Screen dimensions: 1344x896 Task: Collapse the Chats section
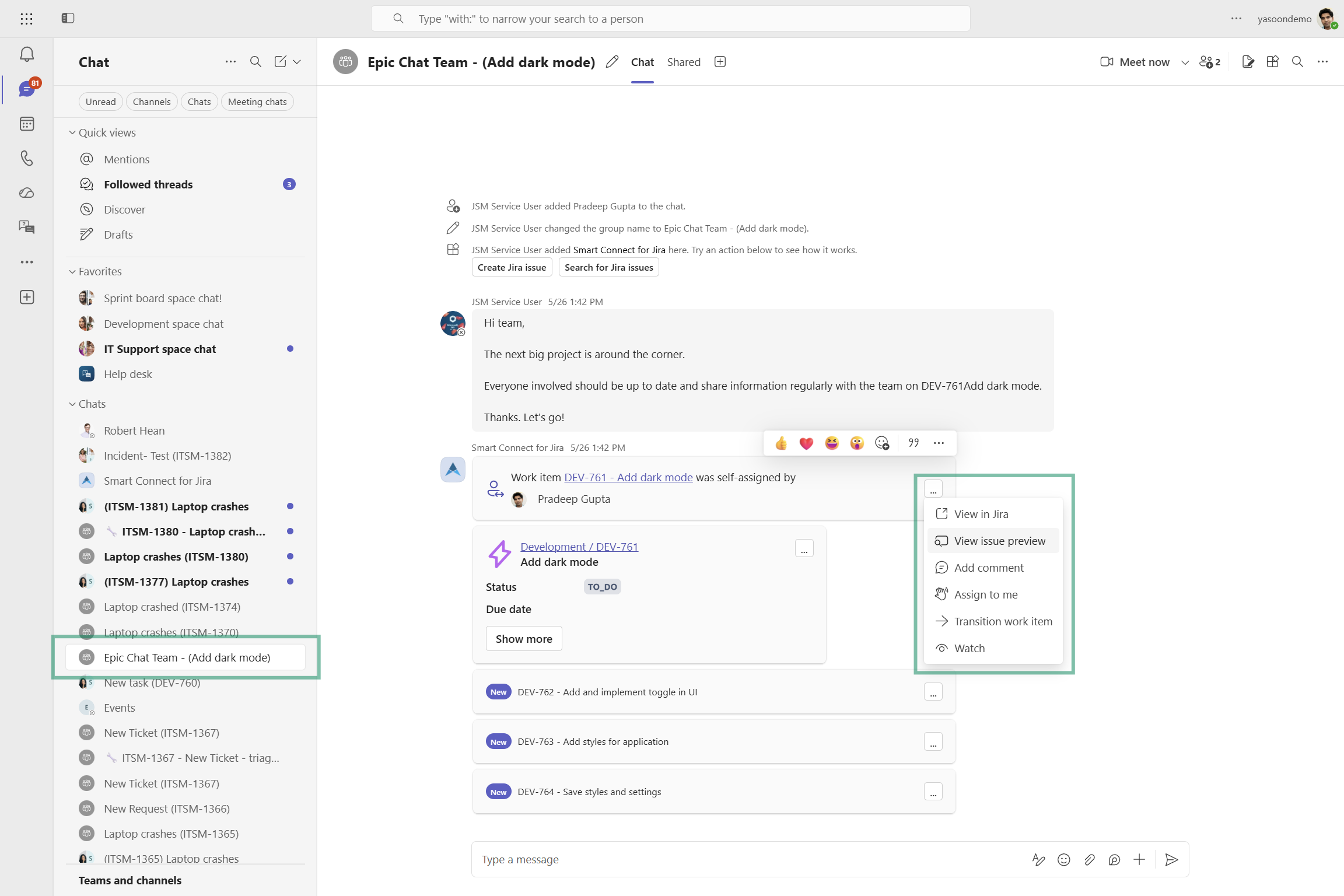click(x=72, y=404)
